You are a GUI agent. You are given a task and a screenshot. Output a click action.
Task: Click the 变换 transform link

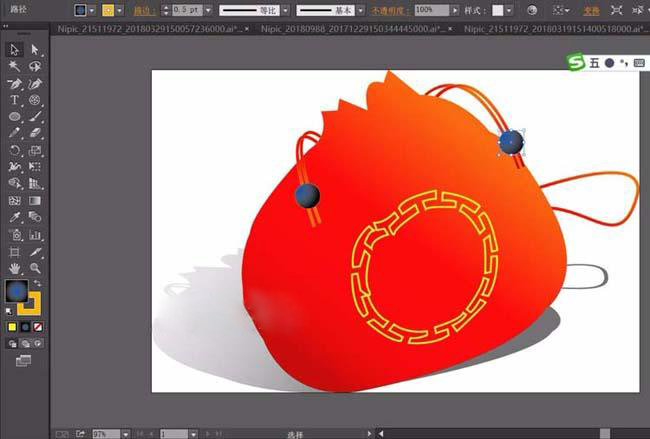592,9
